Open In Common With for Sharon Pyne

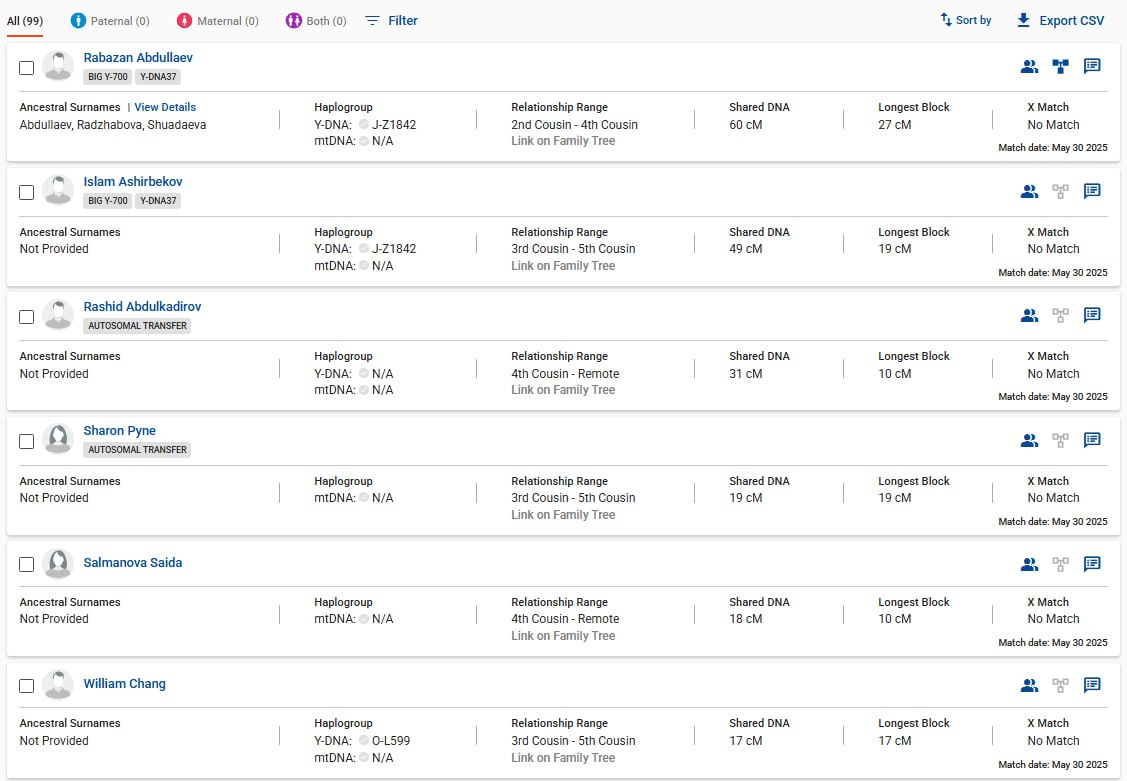pos(1029,440)
